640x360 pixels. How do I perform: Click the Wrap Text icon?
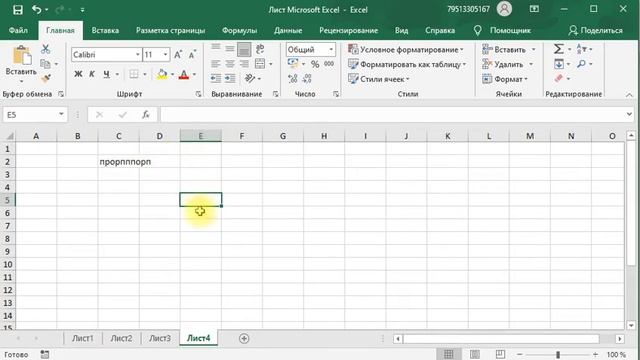click(260, 49)
